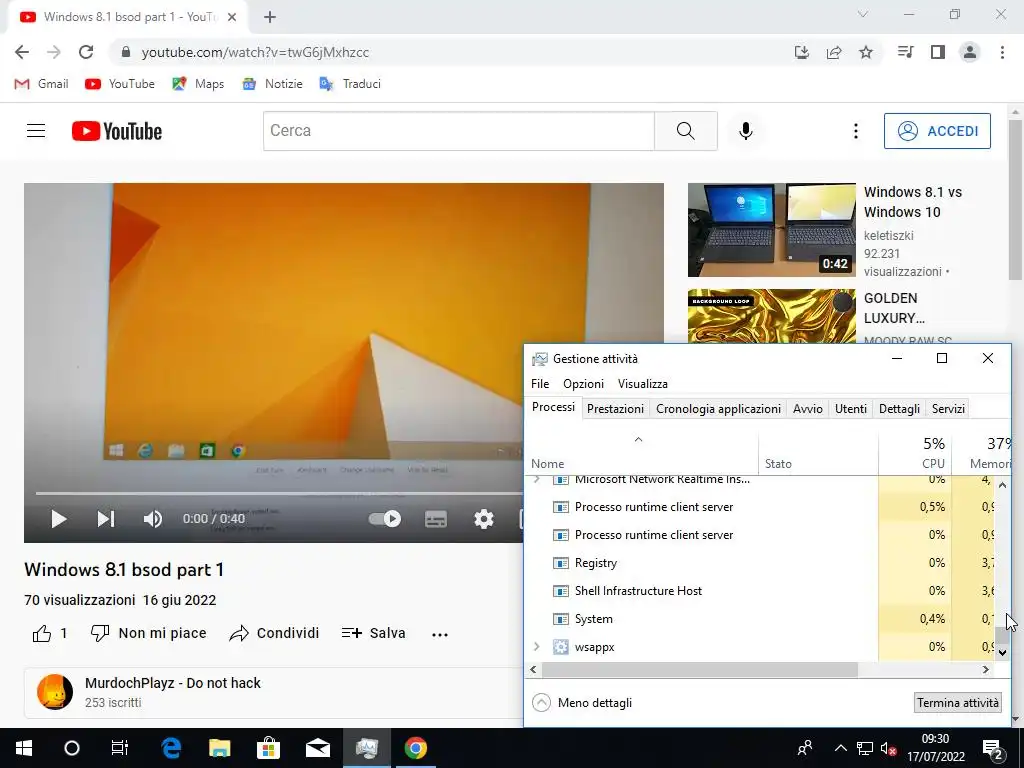Sort processes by CPU column

tap(915, 453)
